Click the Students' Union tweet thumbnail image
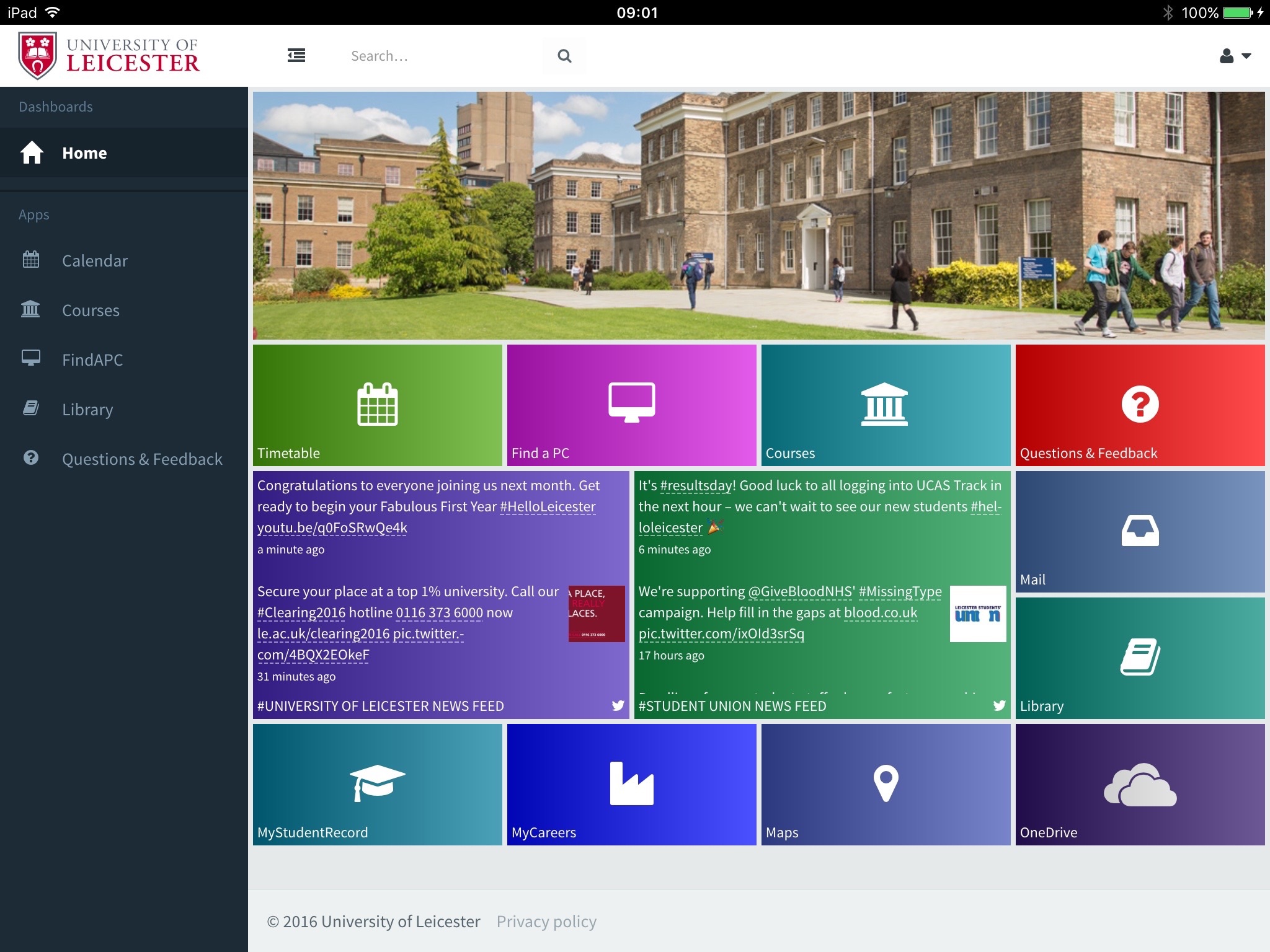This screenshot has width=1270, height=952. (x=977, y=614)
